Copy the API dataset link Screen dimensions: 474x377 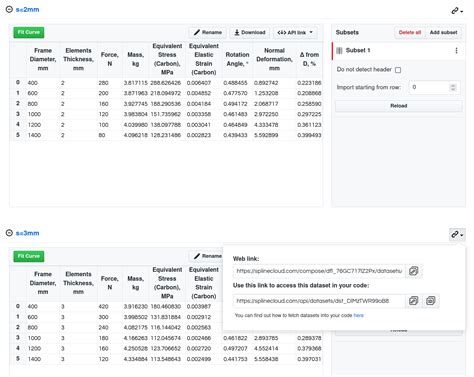pos(413,301)
